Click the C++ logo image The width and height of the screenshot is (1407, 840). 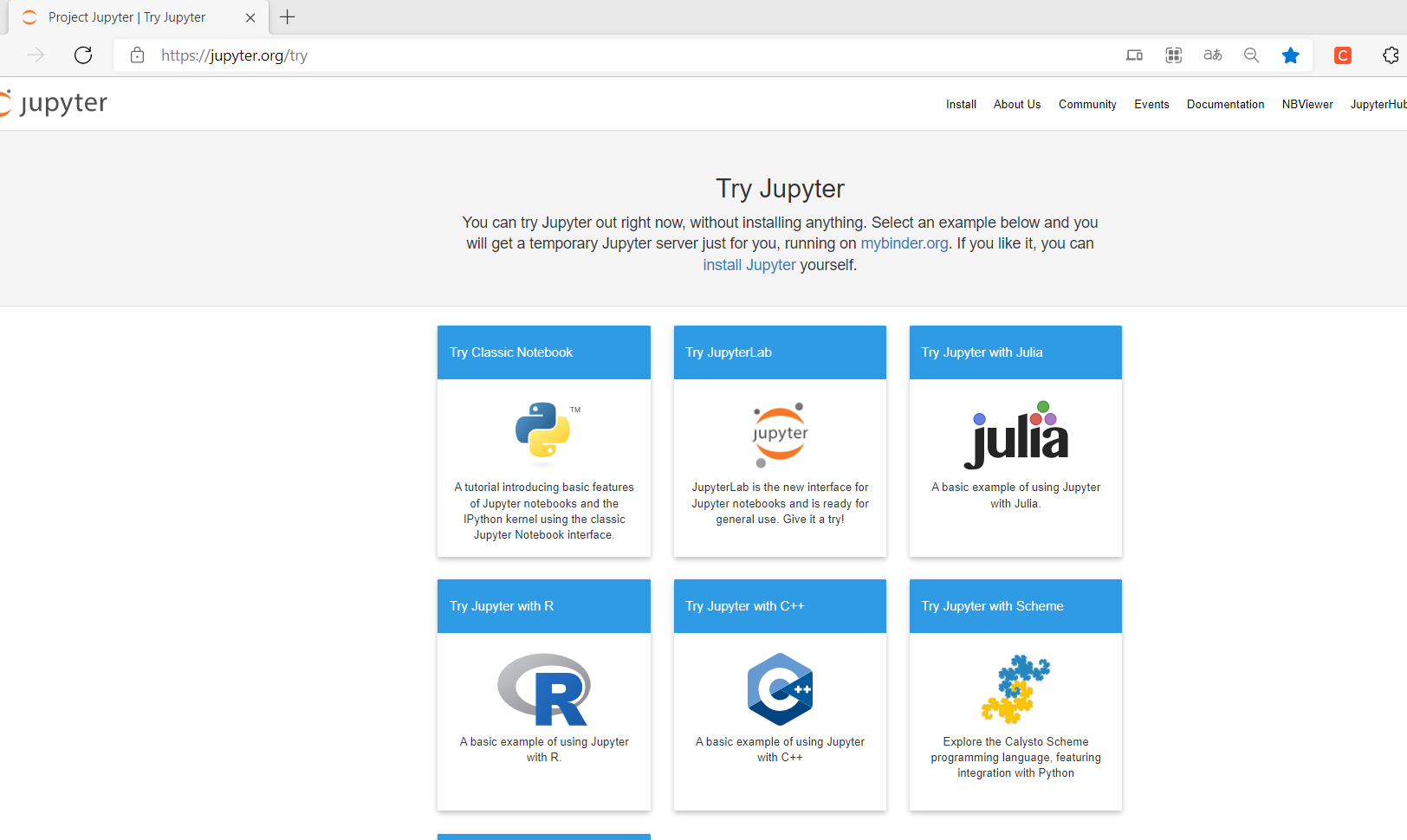[780, 689]
